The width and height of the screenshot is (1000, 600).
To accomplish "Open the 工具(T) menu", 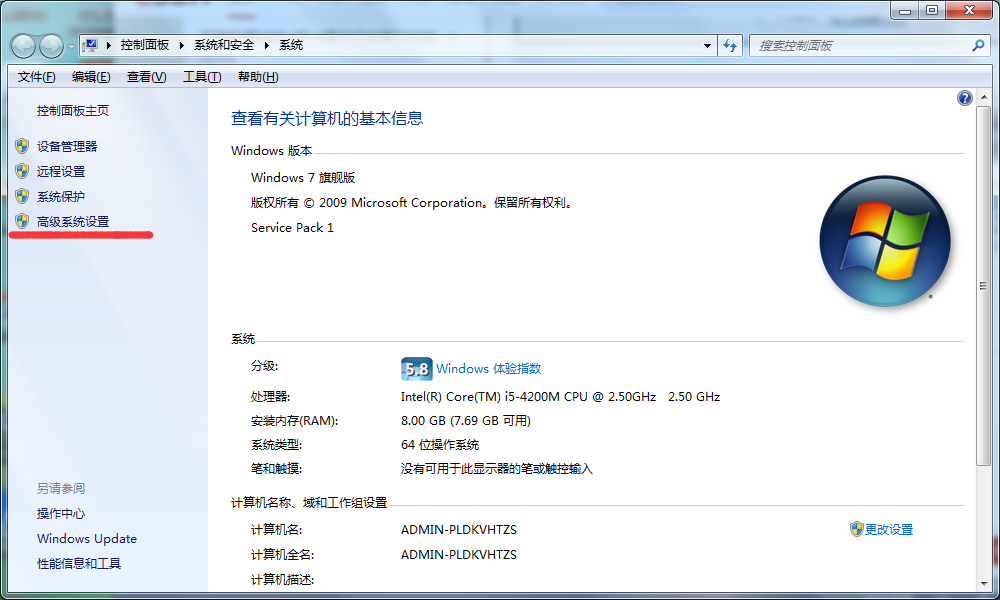I will click(202, 77).
